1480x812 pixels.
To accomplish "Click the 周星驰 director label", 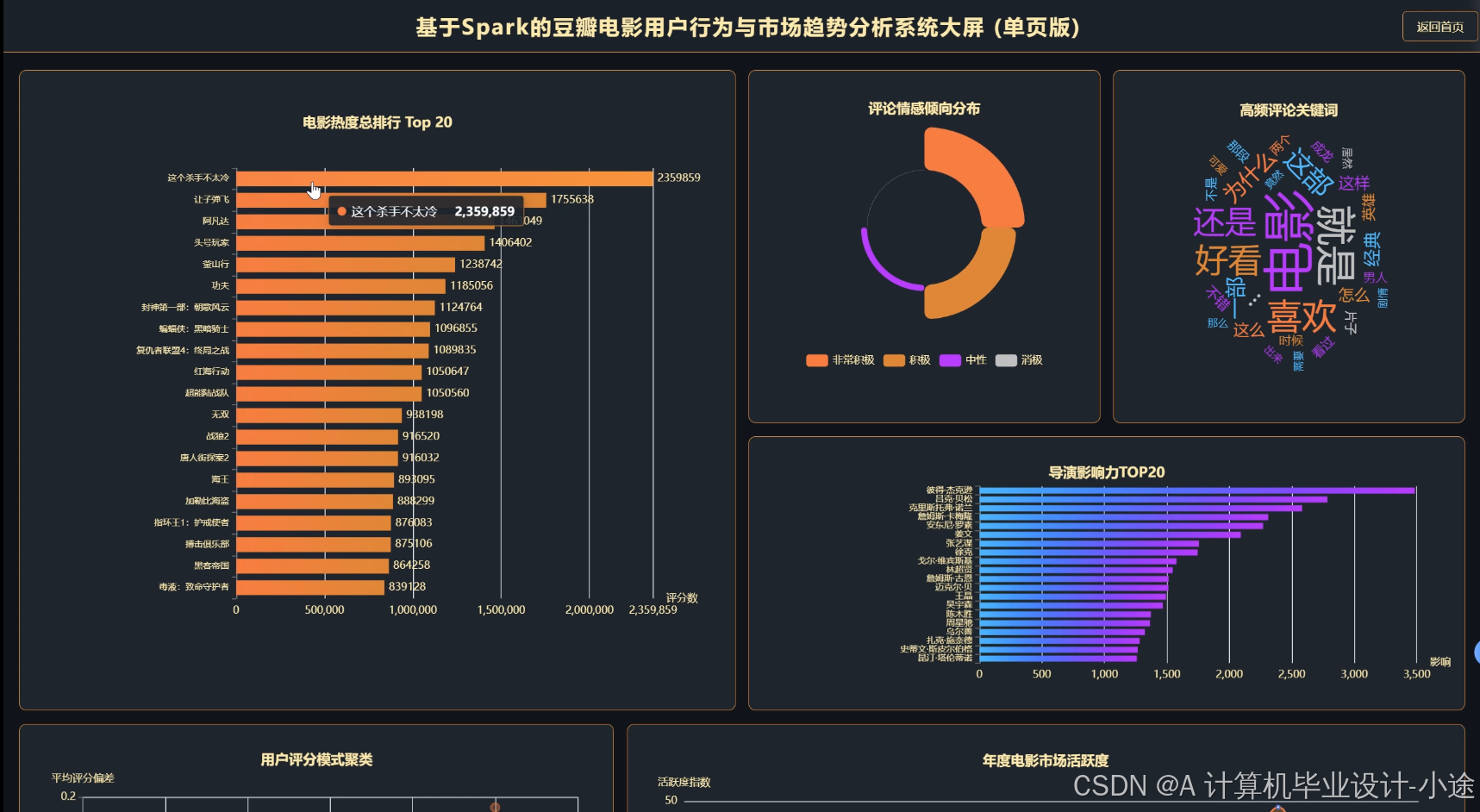I will click(x=959, y=622).
